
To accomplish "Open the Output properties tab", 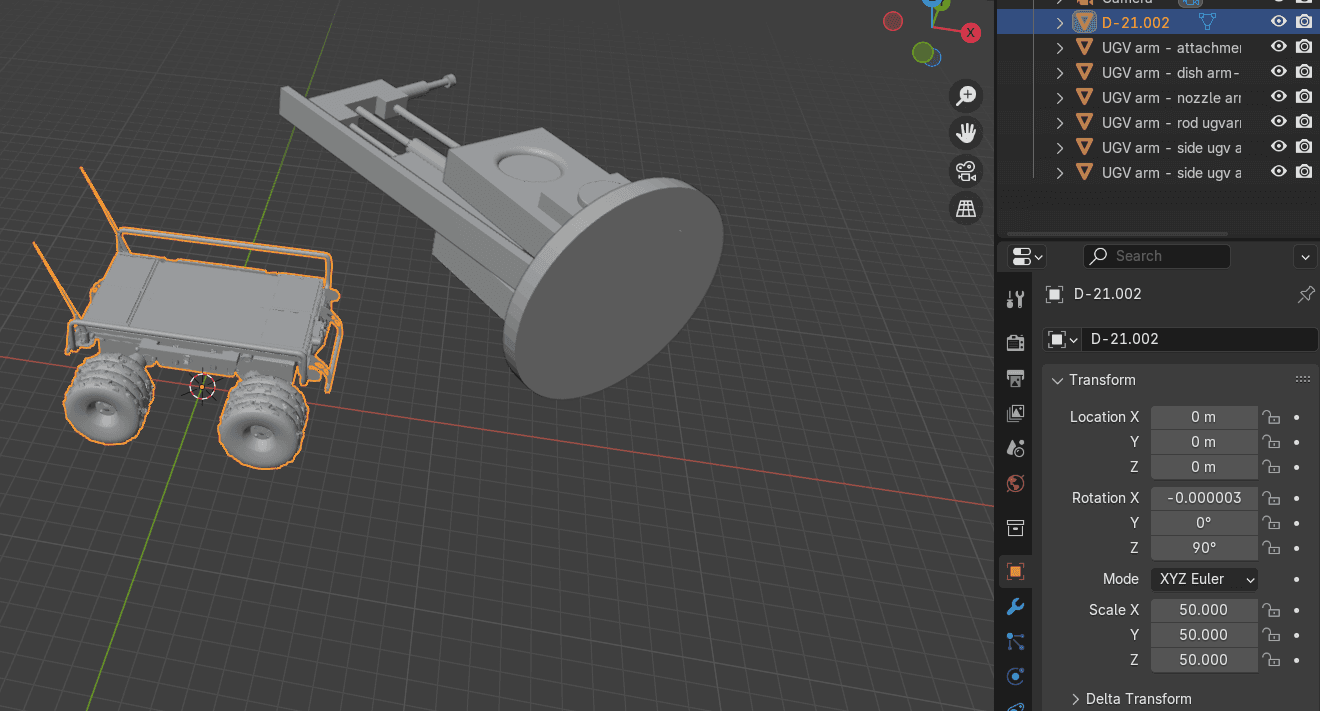I will pyautogui.click(x=1015, y=378).
